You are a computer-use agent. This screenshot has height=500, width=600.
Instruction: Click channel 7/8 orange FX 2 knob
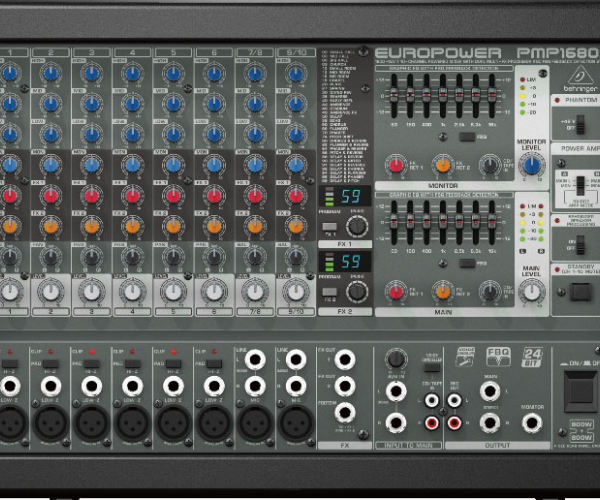click(255, 226)
